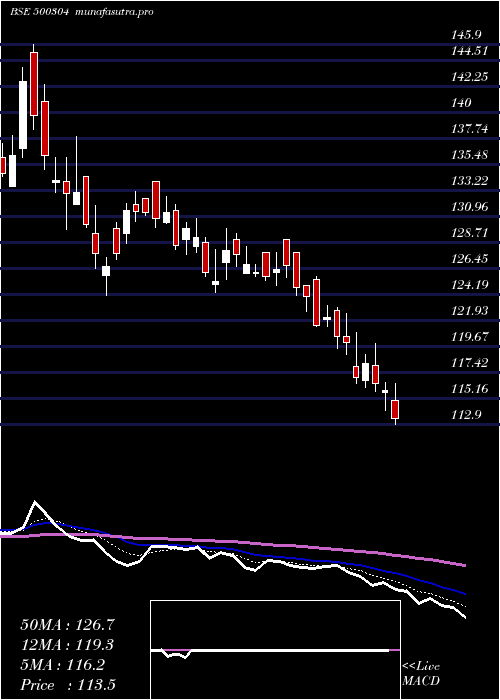Click the 137.74 price label
This screenshot has height=700, width=500.
pos(469,129)
